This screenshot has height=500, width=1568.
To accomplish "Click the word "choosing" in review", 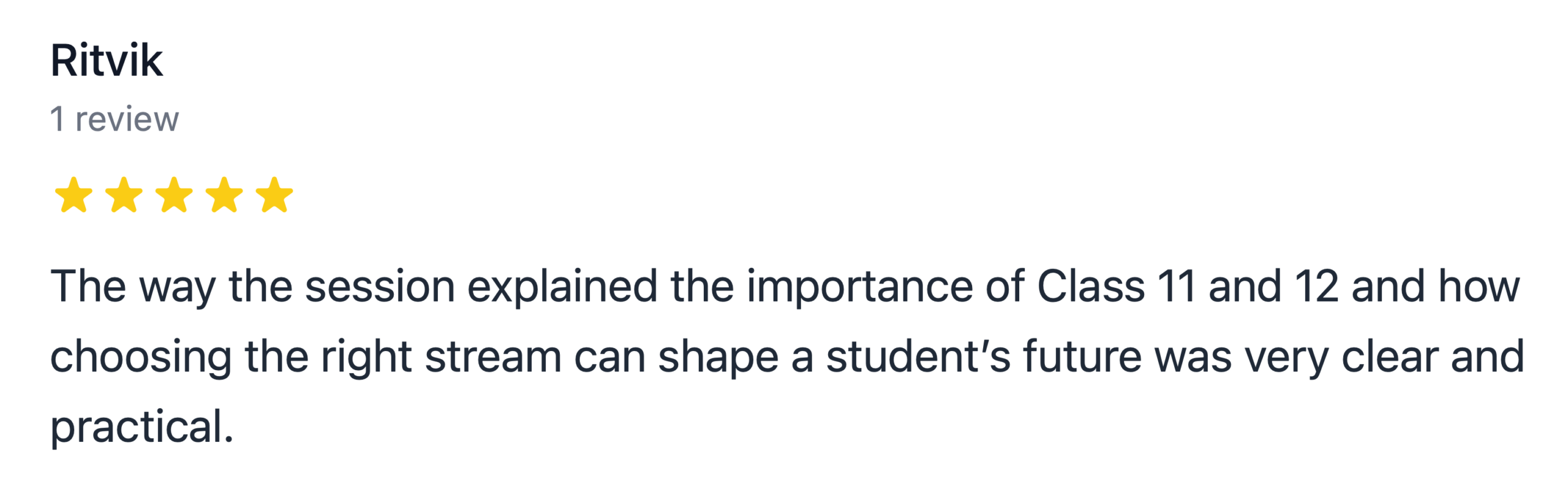I will (141, 357).
